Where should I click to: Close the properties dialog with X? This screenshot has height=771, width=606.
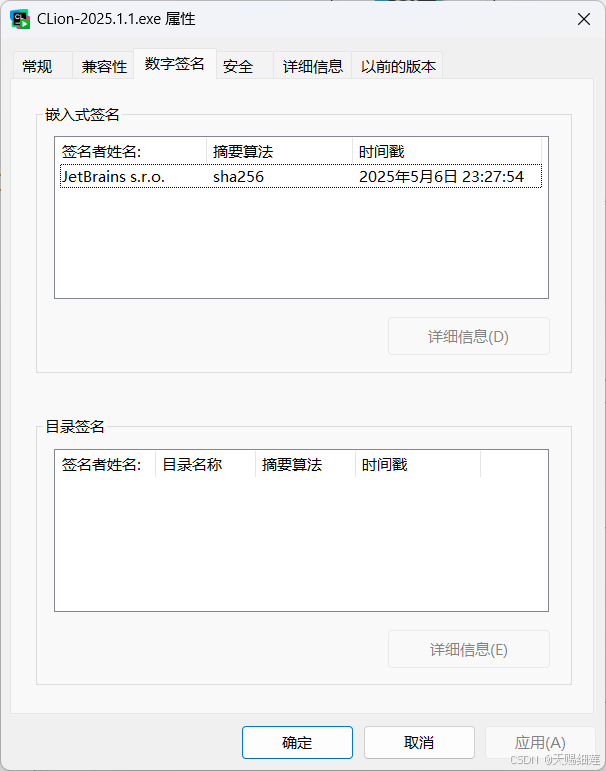tap(584, 19)
